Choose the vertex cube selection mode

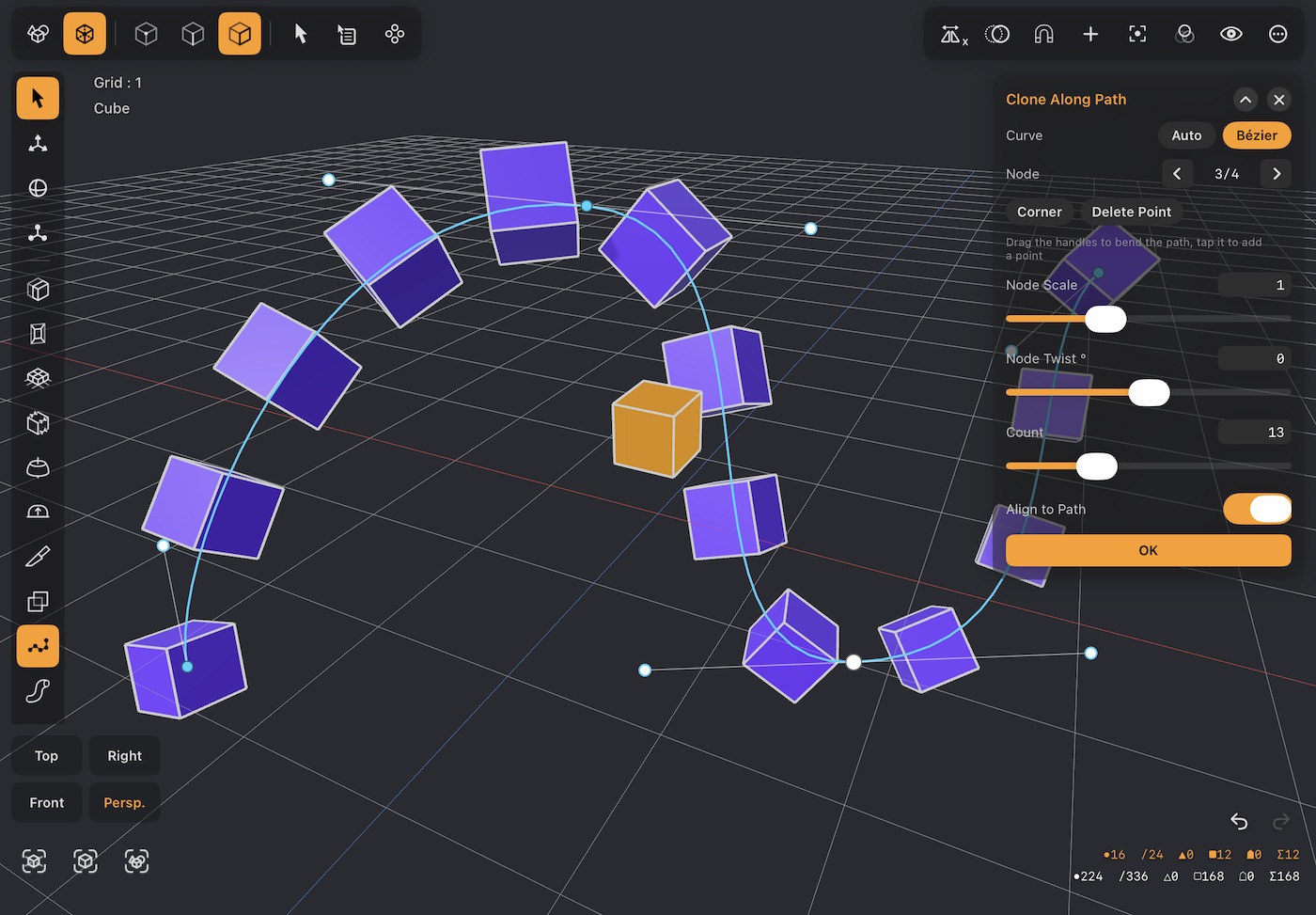tap(146, 34)
